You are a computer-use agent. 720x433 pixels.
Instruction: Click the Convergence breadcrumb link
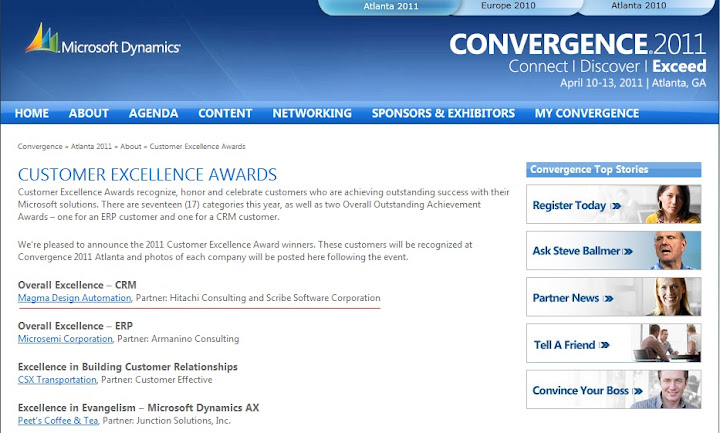click(x=40, y=146)
